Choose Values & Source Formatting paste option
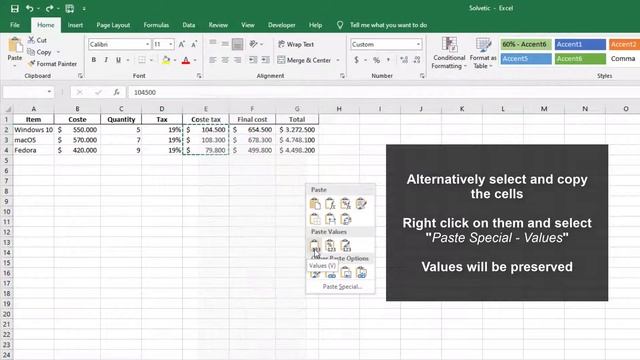640x360 pixels. pos(346,245)
